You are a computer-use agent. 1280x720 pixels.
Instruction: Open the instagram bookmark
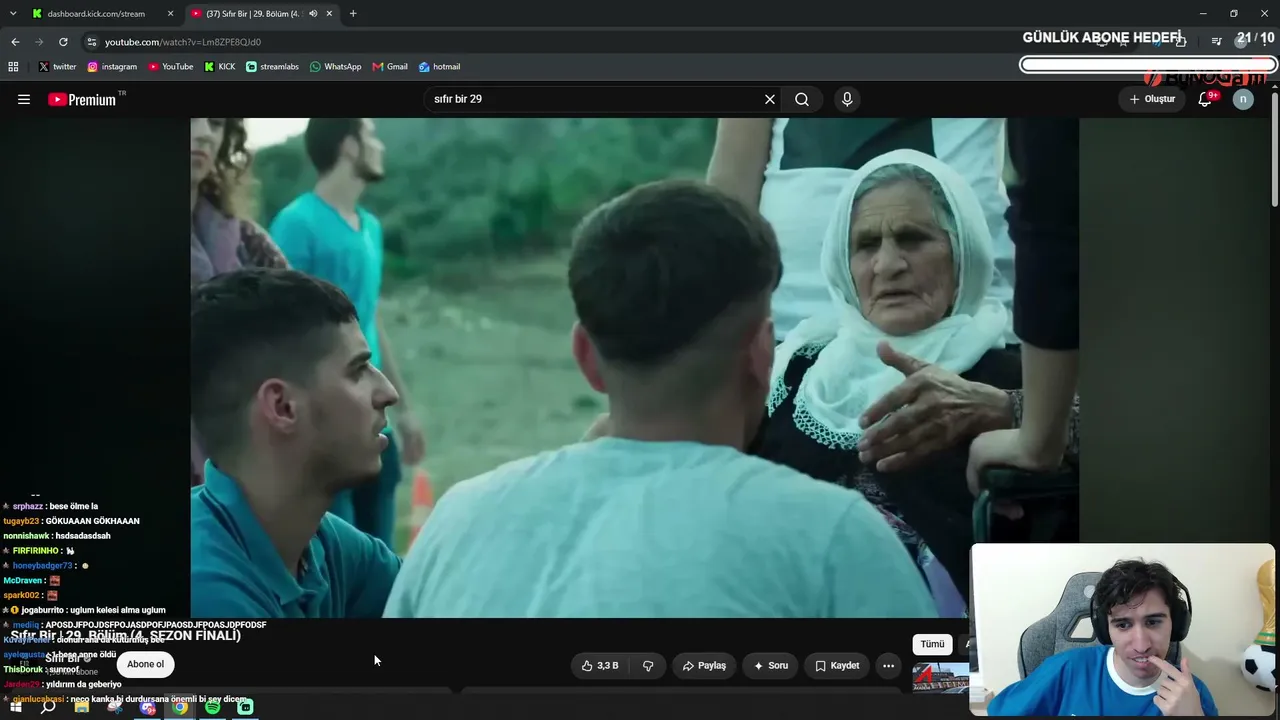[x=112, y=67]
